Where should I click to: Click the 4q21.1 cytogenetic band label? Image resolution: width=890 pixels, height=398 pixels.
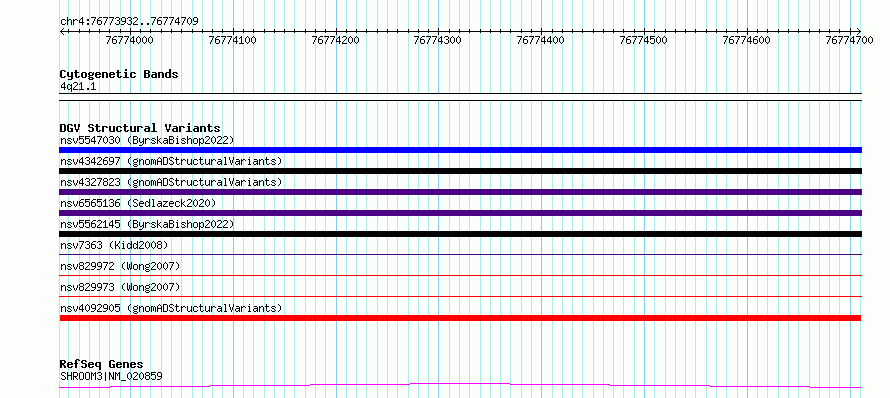pos(78,86)
